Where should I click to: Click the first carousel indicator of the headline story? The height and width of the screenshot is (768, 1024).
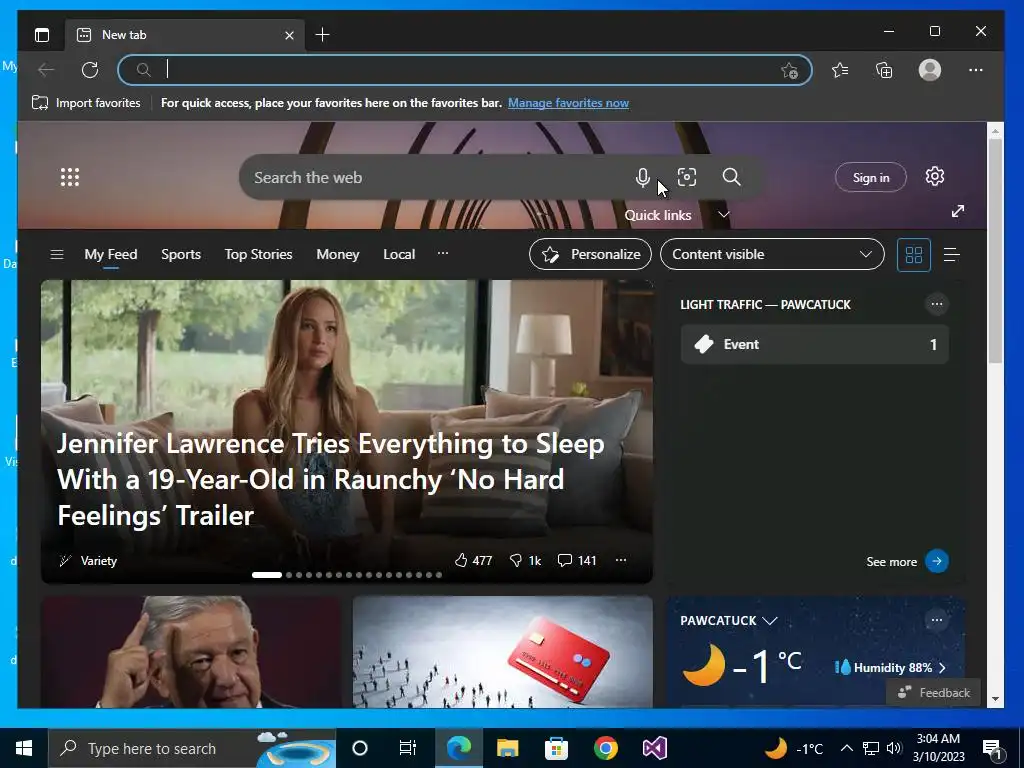click(266, 575)
